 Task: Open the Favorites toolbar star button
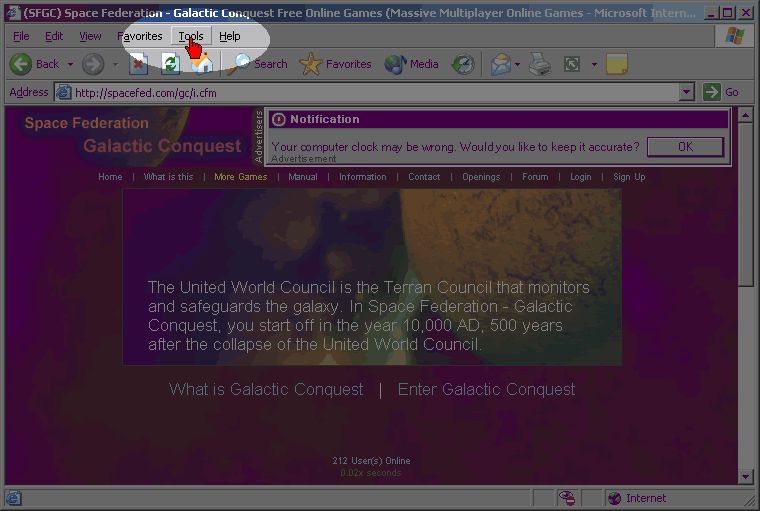[x=336, y=64]
